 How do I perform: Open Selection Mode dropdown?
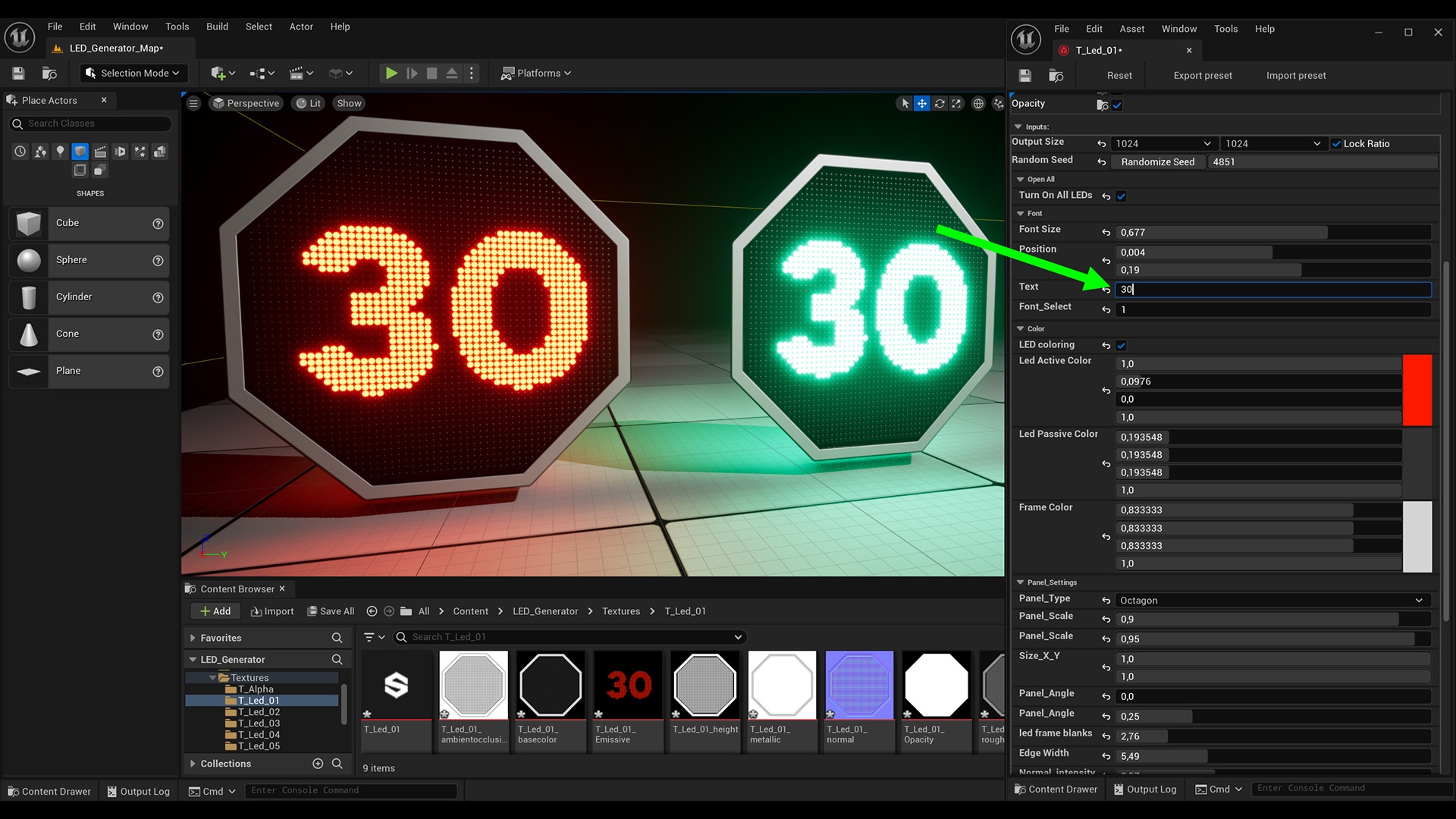[133, 73]
